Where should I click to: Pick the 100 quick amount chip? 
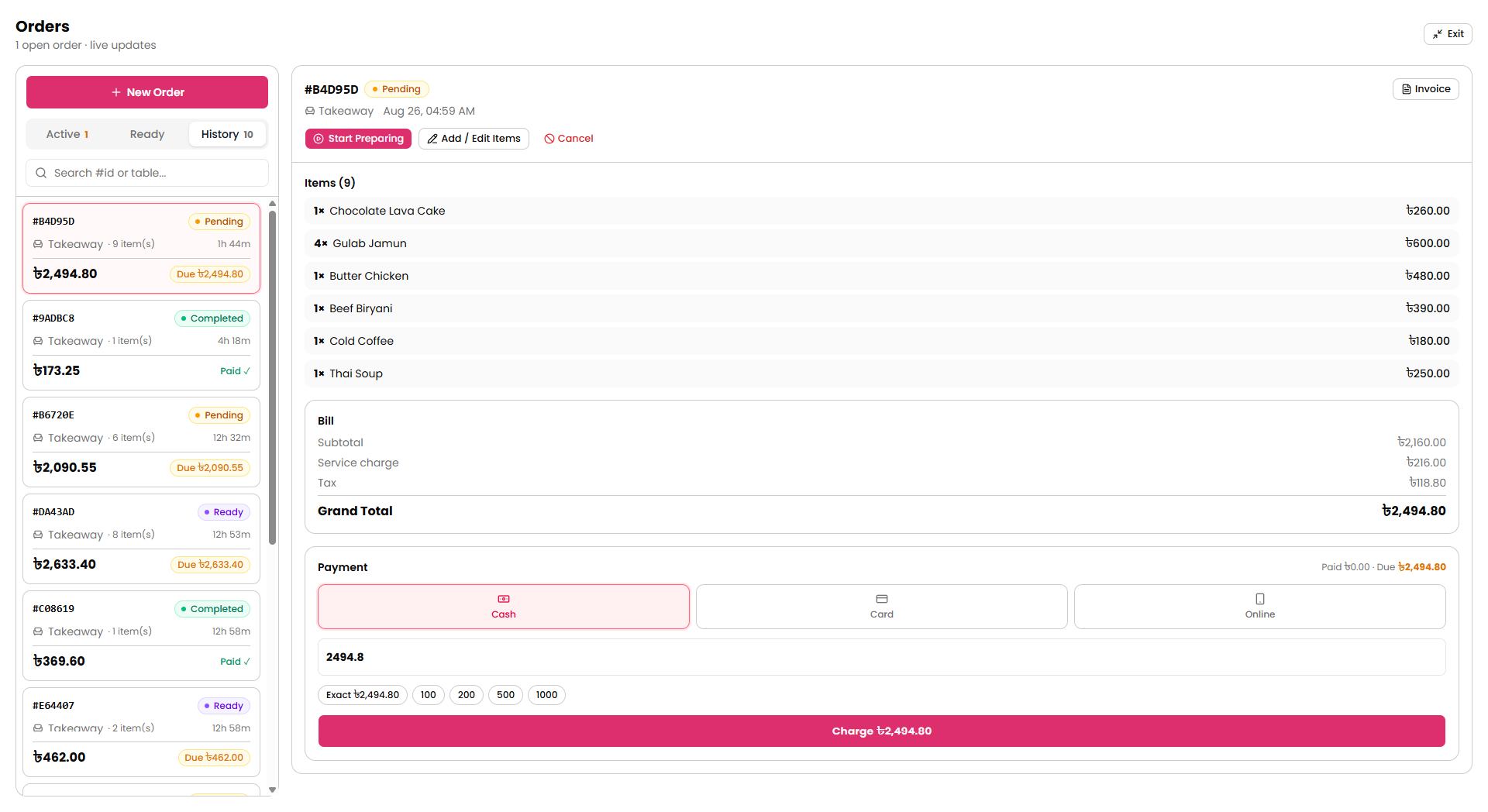pyautogui.click(x=429, y=695)
